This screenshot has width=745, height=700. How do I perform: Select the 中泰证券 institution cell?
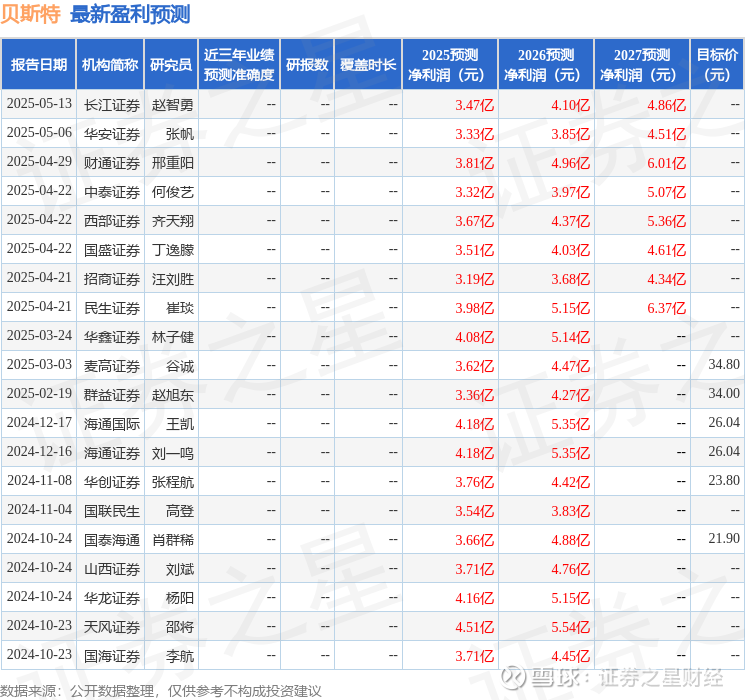(x=112, y=192)
